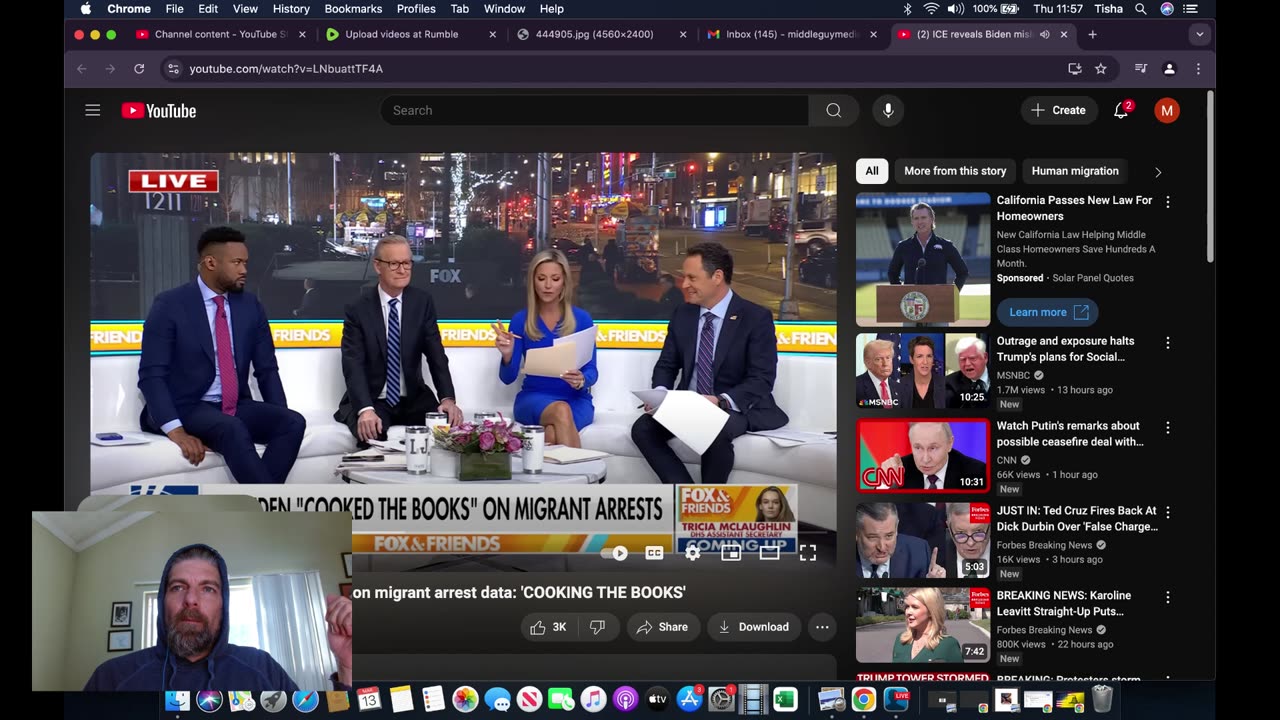Mute the ICE reveals Biden tab audio
The image size is (1280, 720).
[1044, 34]
